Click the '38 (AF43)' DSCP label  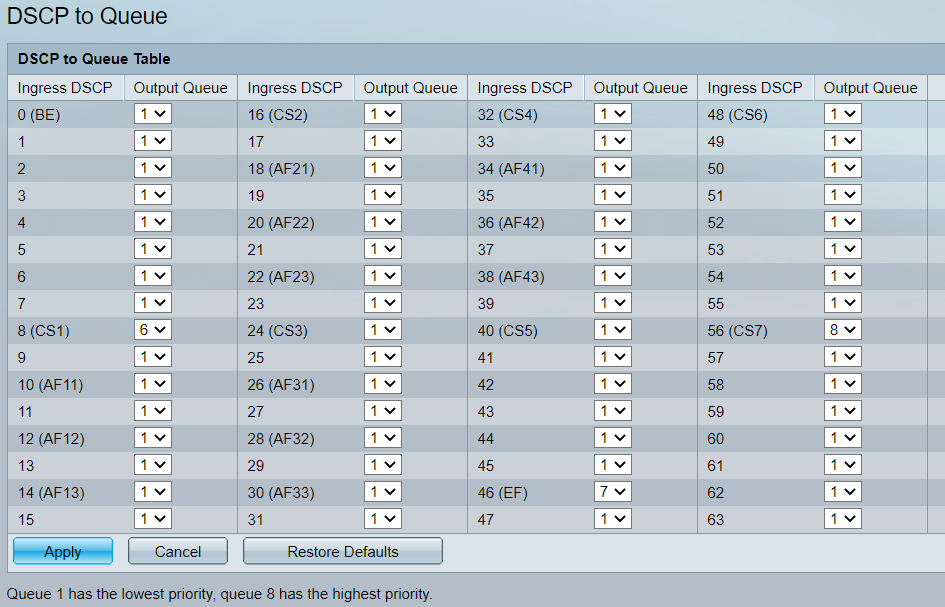pos(511,277)
